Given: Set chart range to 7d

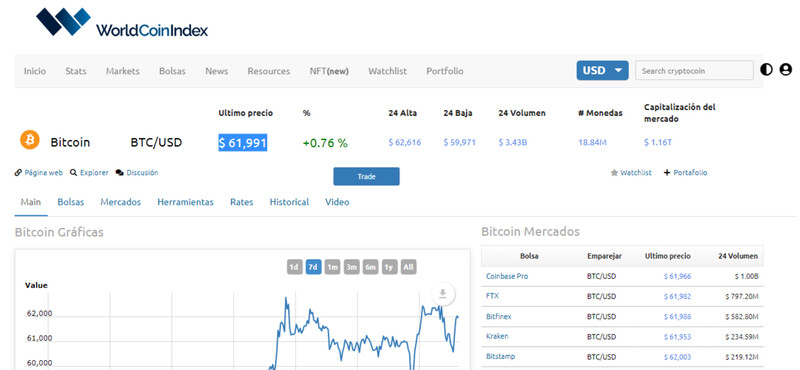Looking at the screenshot, I should [313, 267].
